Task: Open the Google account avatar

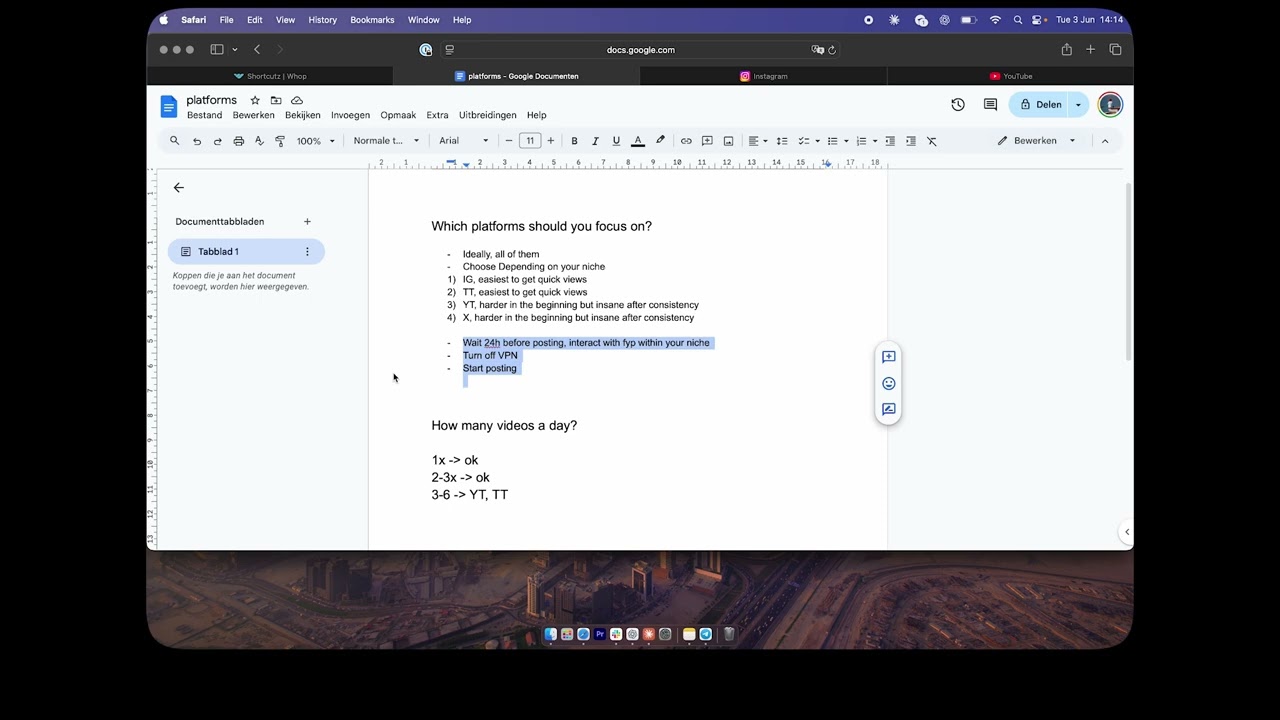Action: pos(1110,104)
